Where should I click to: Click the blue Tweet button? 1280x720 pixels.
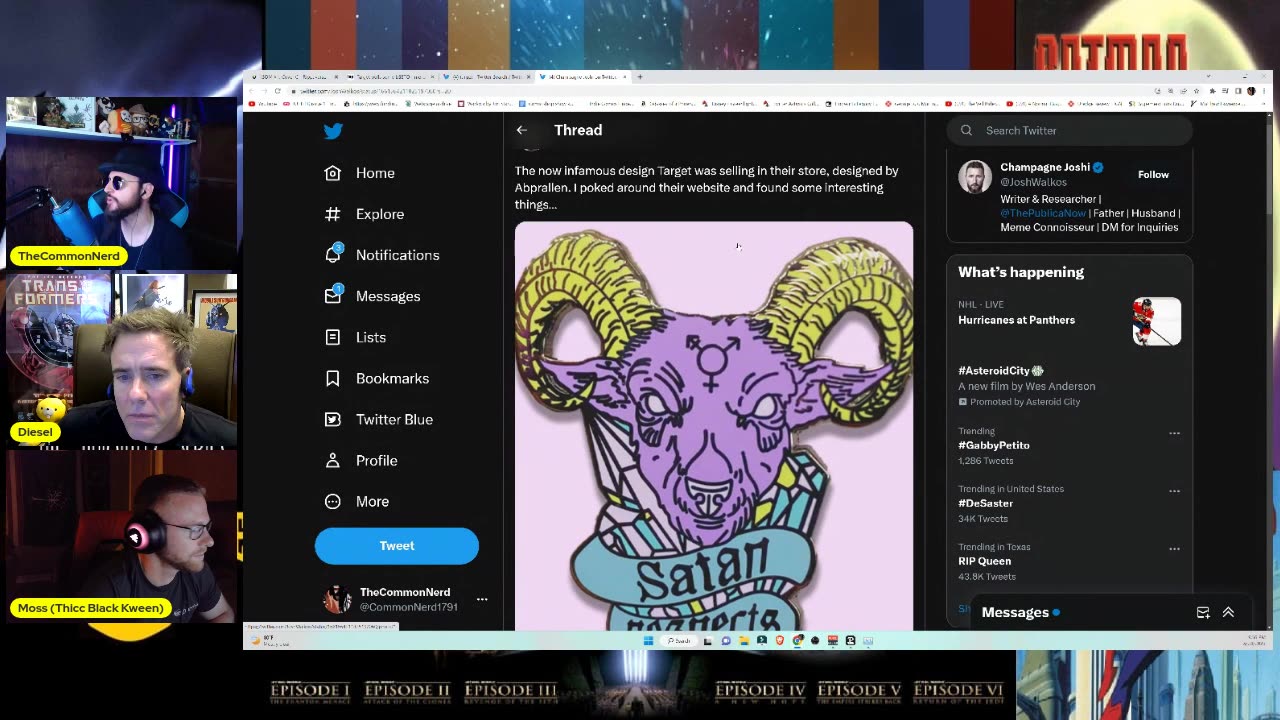pos(397,546)
